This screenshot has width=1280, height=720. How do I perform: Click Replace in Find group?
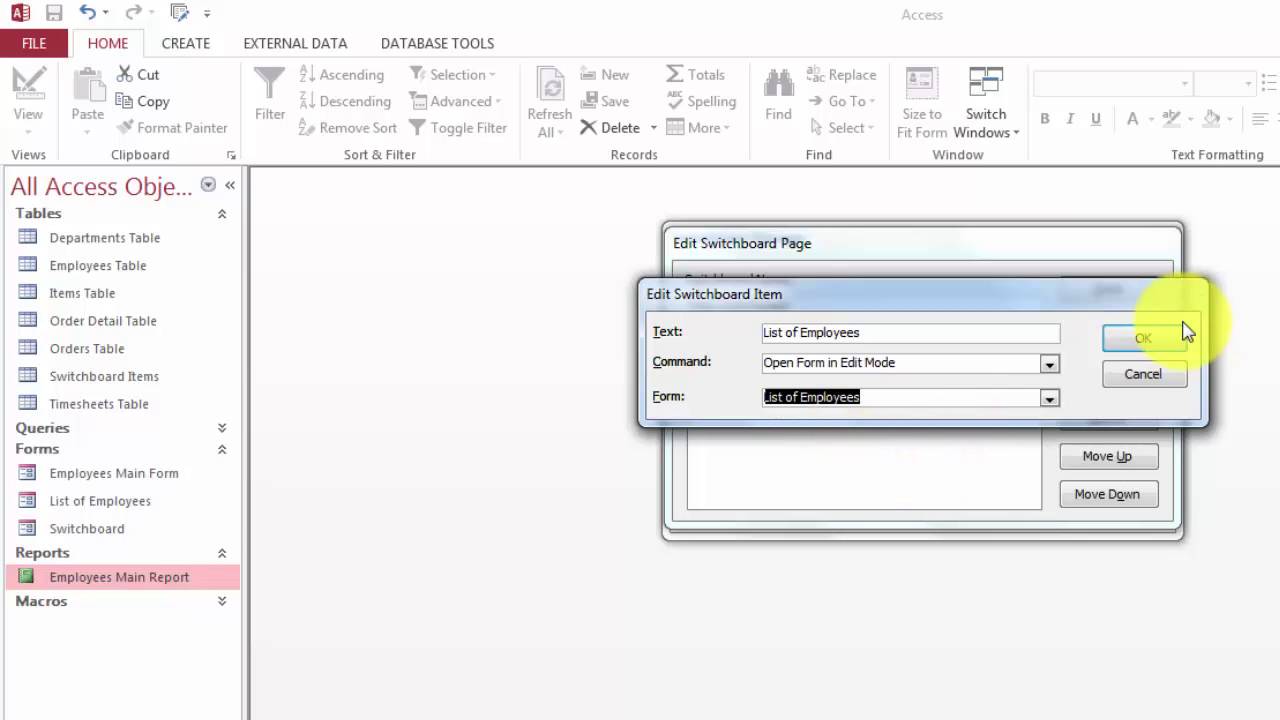841,74
